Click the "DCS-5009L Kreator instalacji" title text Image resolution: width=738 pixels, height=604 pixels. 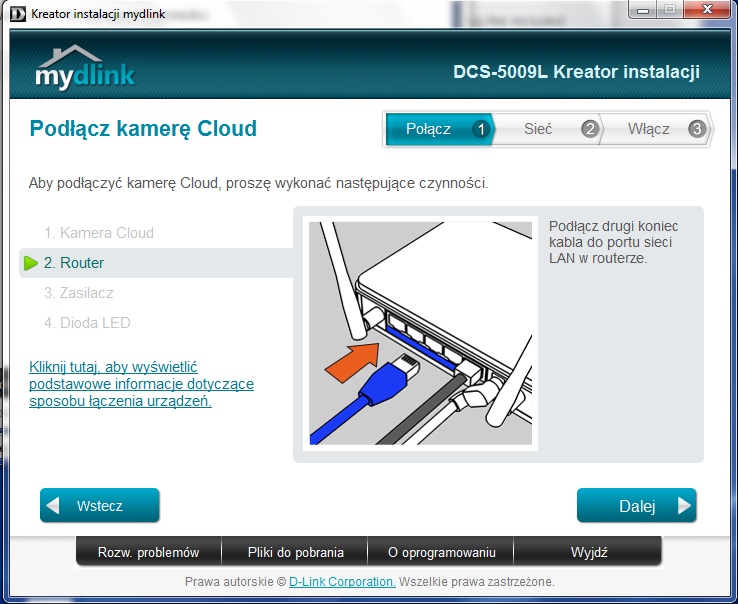[x=576, y=72]
